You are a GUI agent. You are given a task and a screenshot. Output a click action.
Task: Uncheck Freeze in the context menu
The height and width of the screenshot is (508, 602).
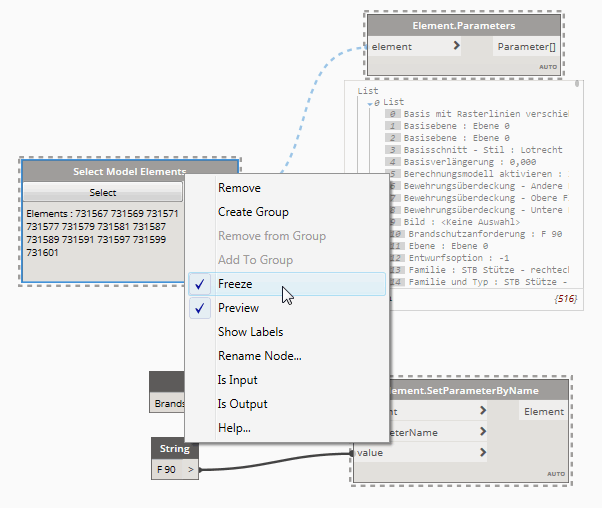tap(236, 284)
